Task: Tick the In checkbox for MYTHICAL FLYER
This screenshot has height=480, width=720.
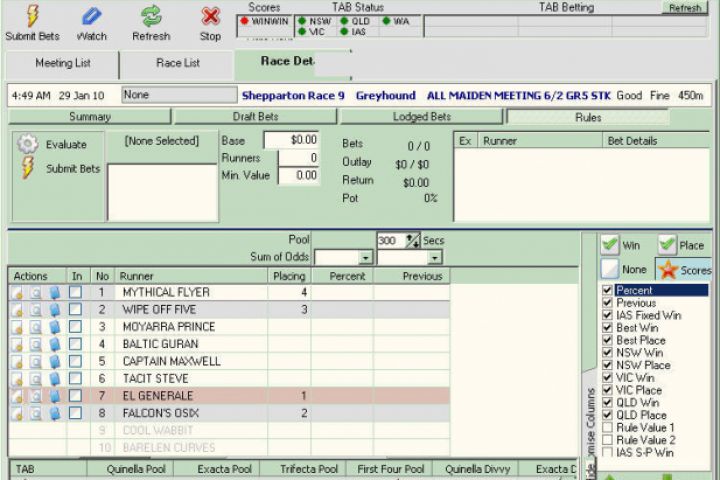Action: pos(75,292)
